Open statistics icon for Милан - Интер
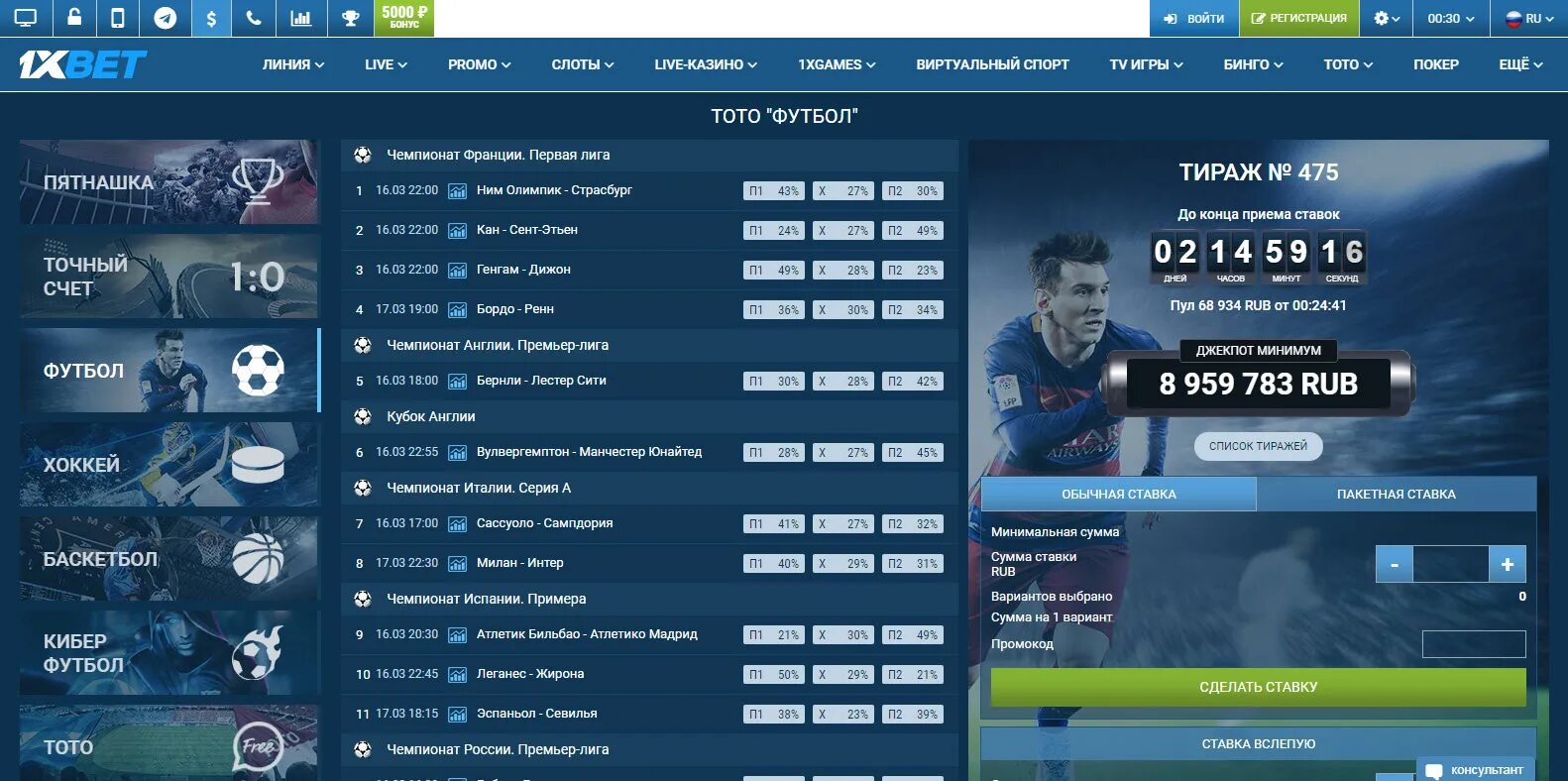This screenshot has height=781, width=1568. [457, 564]
